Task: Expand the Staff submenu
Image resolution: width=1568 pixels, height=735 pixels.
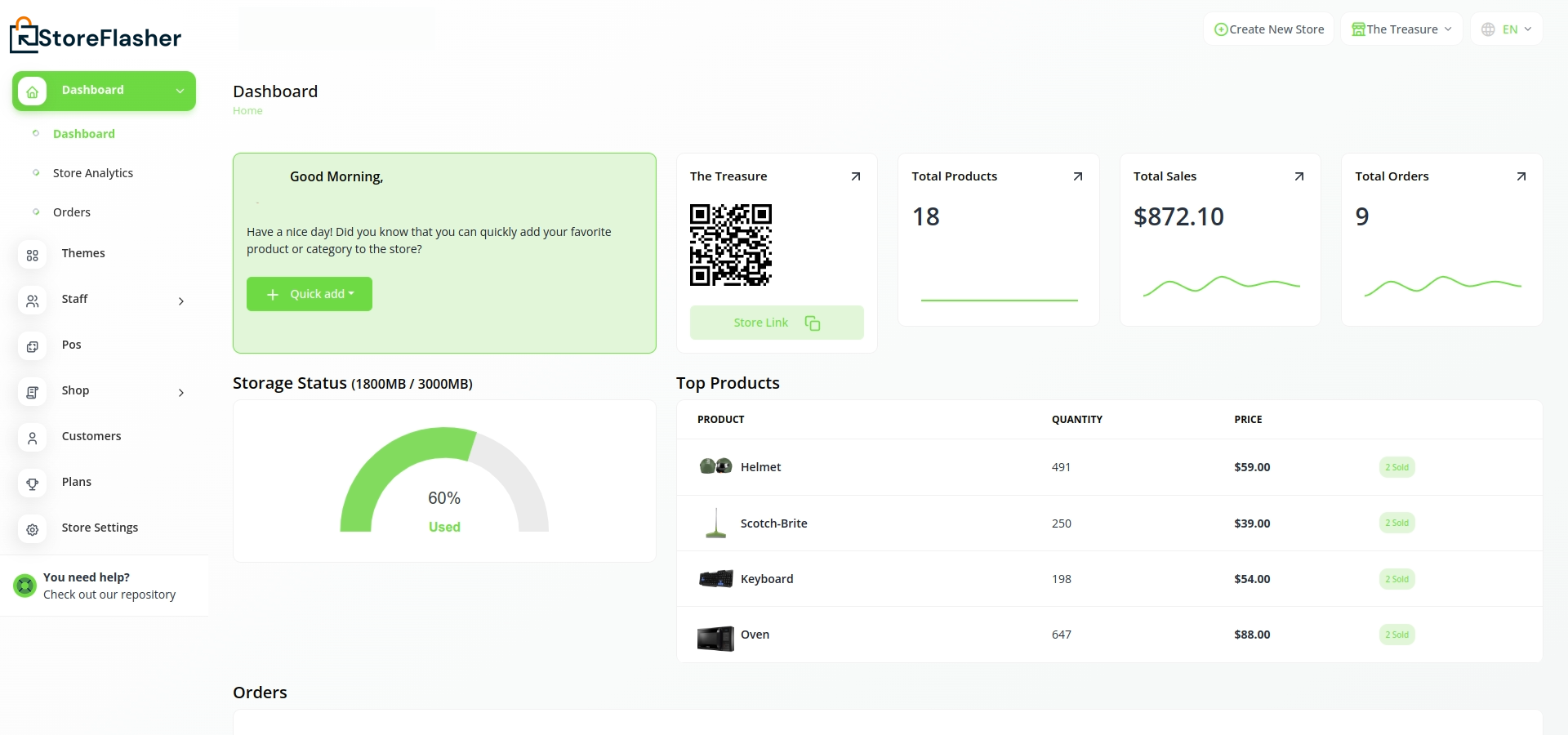Action: (180, 301)
